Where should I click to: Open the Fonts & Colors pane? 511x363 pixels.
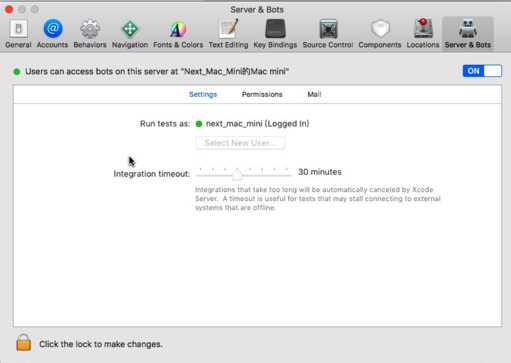click(x=178, y=34)
